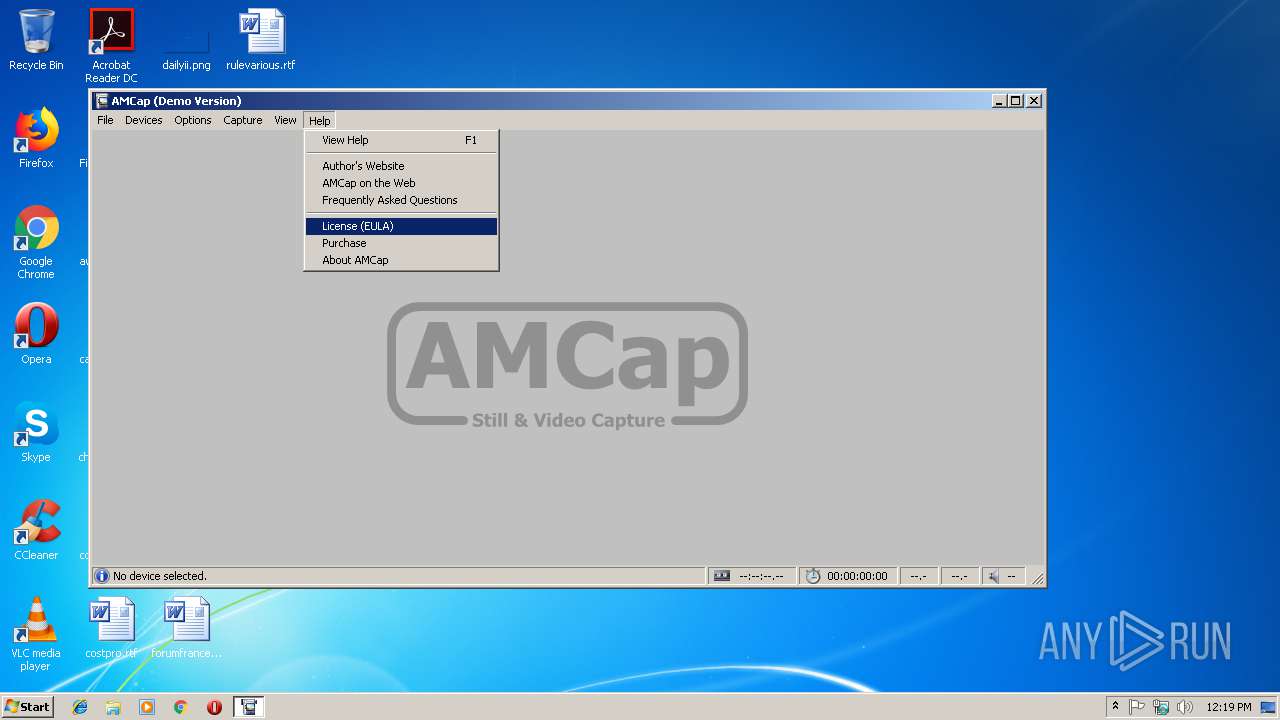The width and height of the screenshot is (1280, 720).
Task: Click the system tray volume icon
Action: click(x=1185, y=707)
